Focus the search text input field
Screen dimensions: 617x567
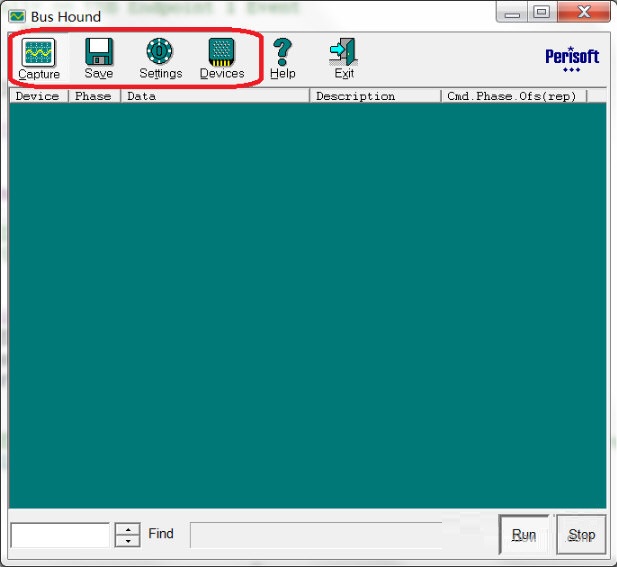(60, 535)
